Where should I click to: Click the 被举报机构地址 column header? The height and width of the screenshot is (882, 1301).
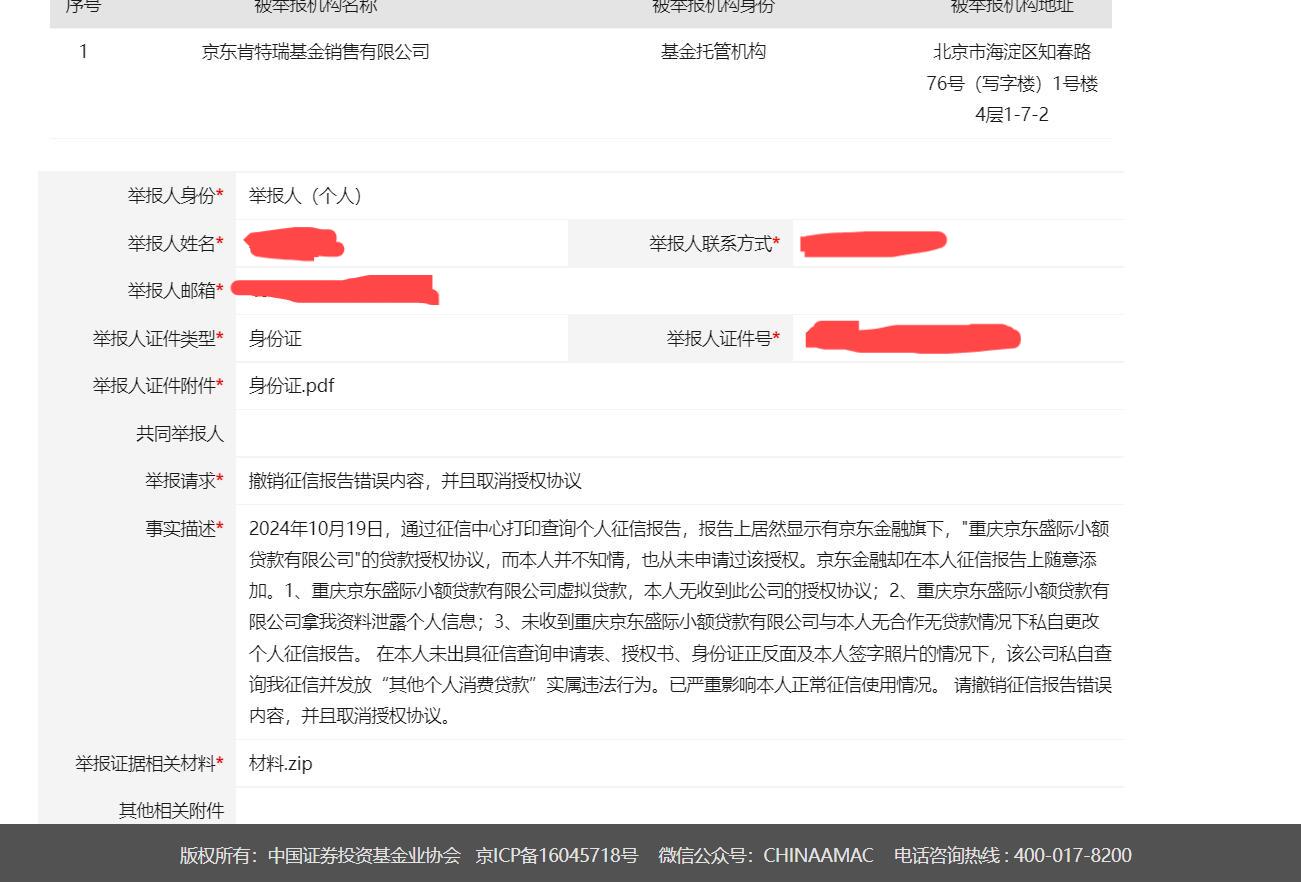pos(1012,6)
